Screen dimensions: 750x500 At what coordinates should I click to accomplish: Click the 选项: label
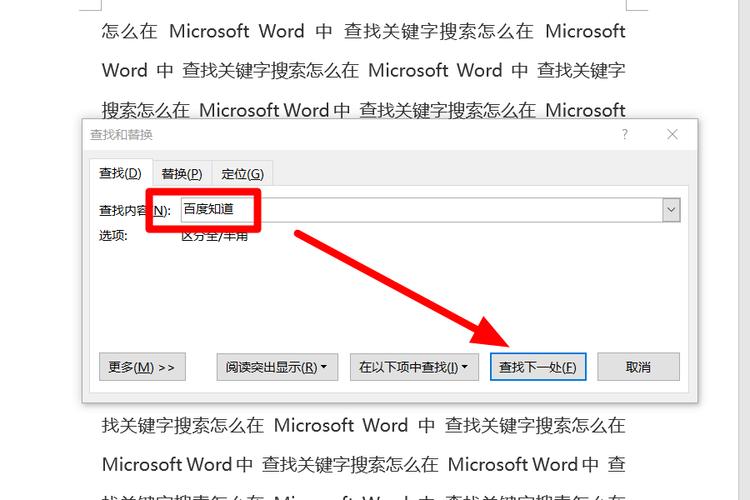coord(113,235)
